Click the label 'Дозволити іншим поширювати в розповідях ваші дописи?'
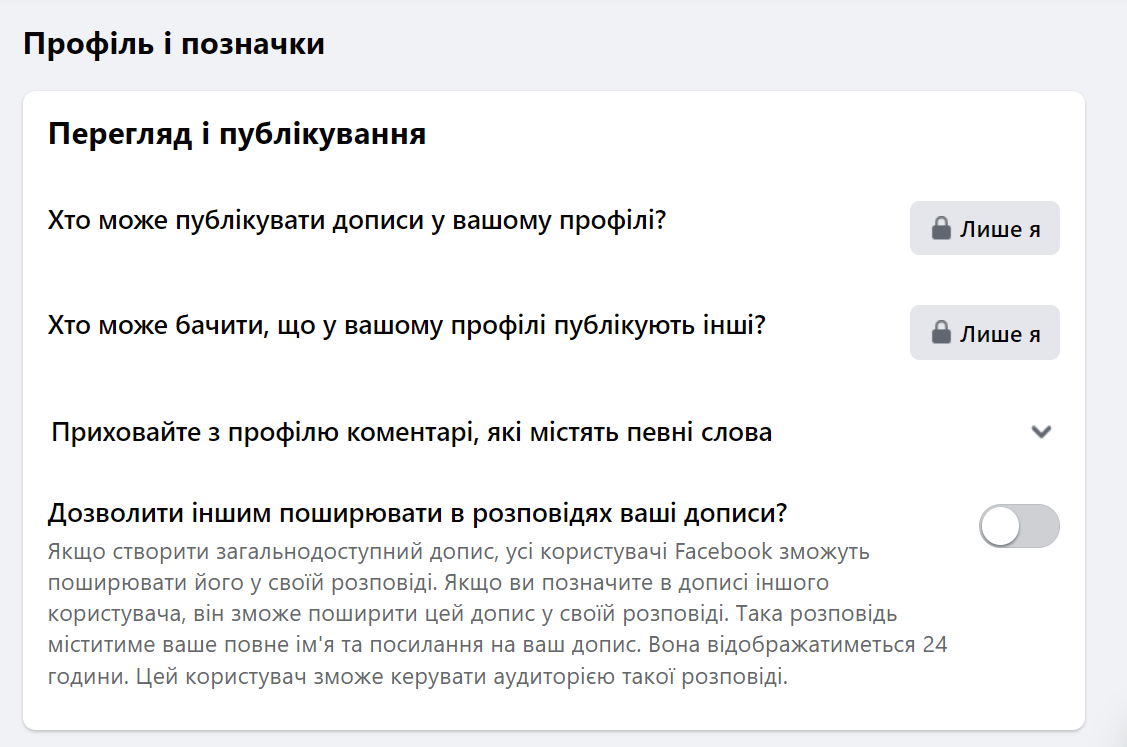The image size is (1127, 747). click(417, 513)
